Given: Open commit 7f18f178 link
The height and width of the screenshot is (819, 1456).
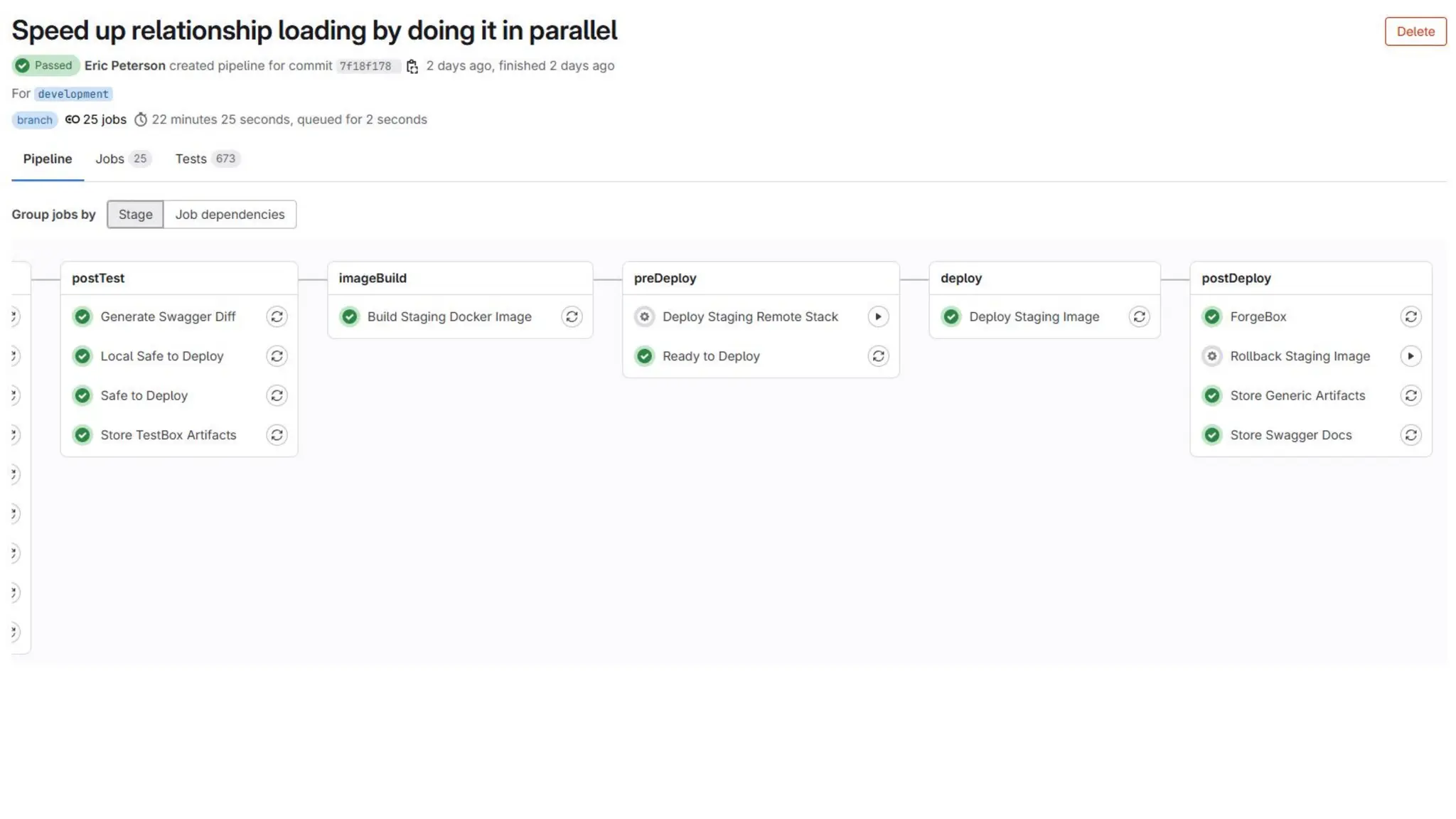Looking at the screenshot, I should 365,66.
